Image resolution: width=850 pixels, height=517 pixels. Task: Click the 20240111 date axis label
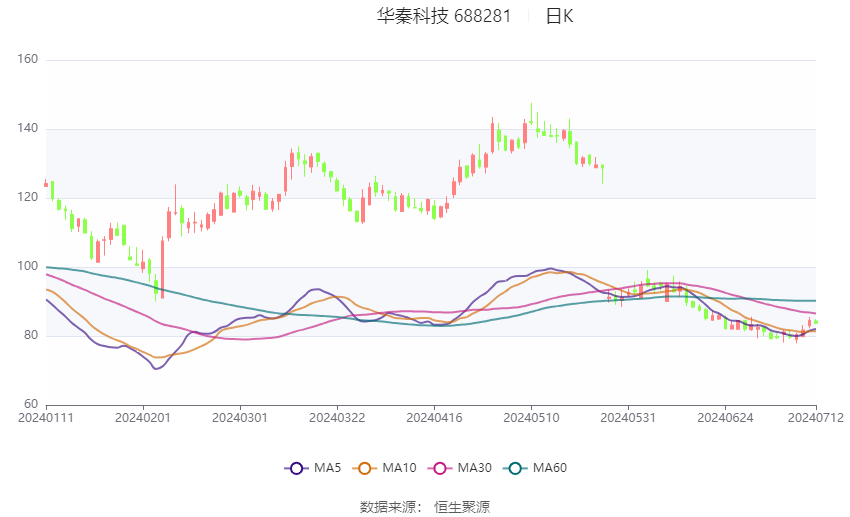pos(46,418)
